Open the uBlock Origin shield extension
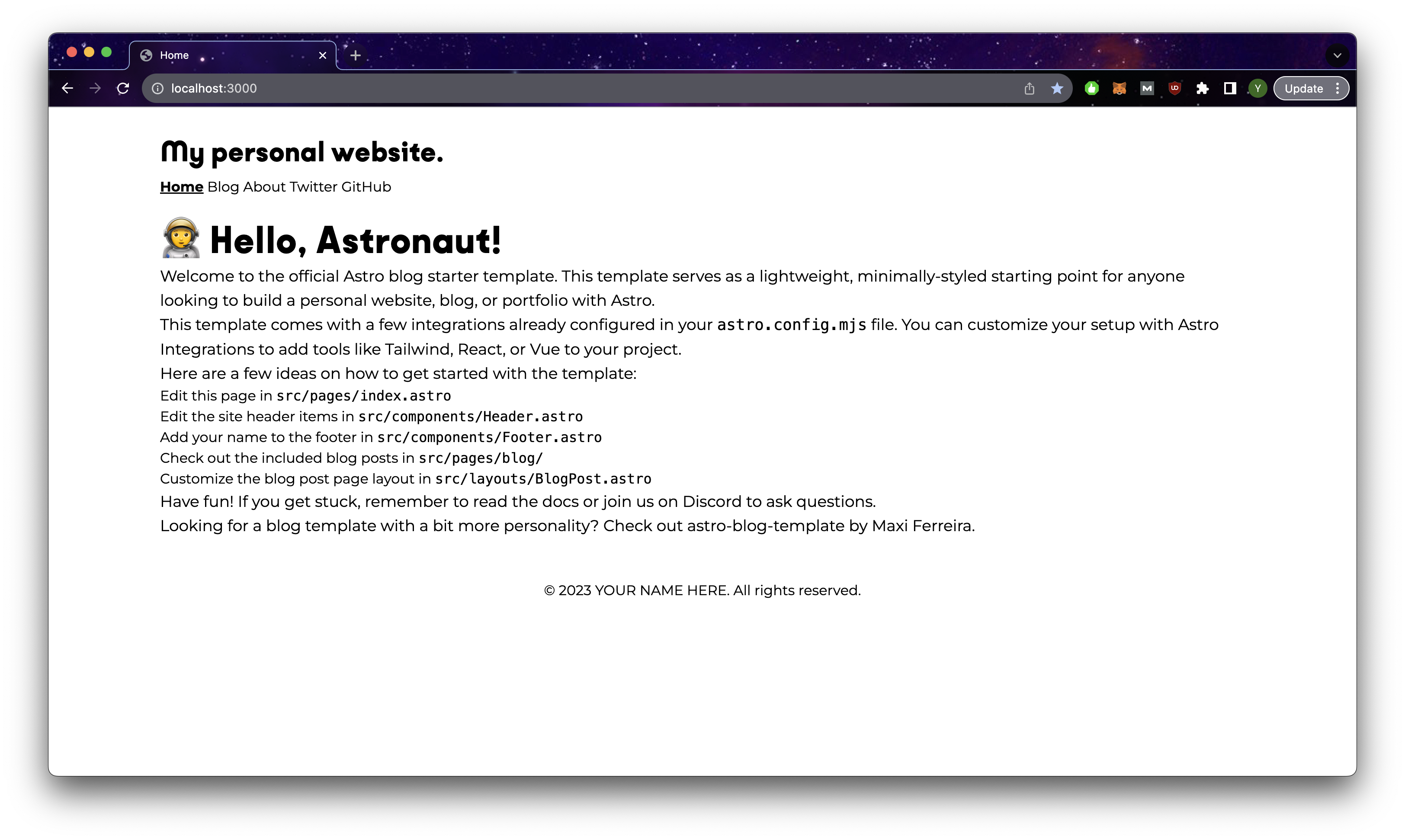1405x840 pixels. (1174, 88)
